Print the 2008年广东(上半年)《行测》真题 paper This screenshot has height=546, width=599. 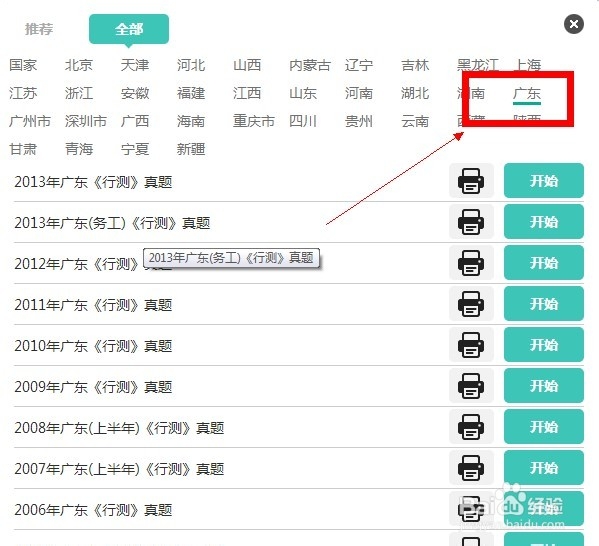[x=471, y=427]
